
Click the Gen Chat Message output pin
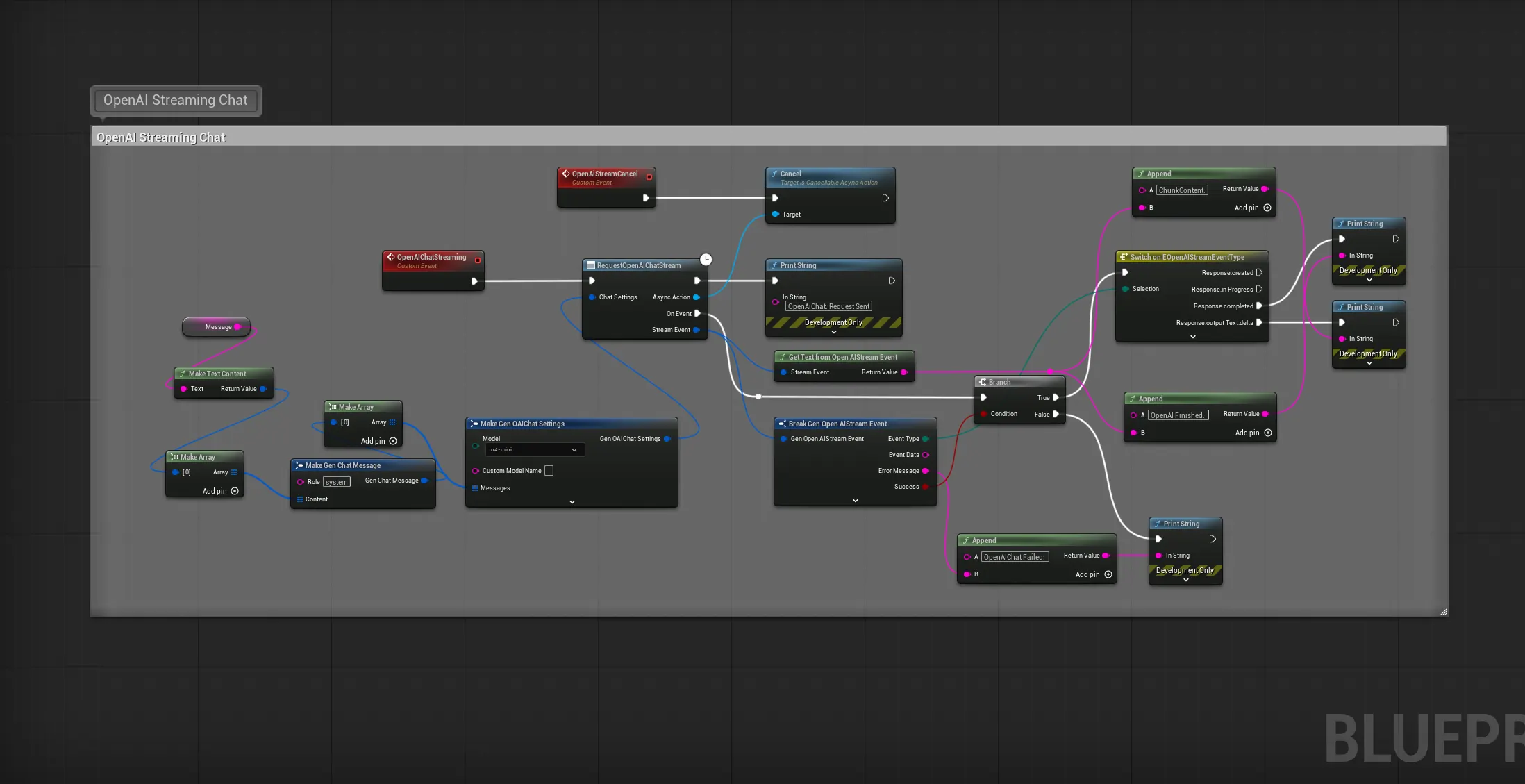[424, 481]
